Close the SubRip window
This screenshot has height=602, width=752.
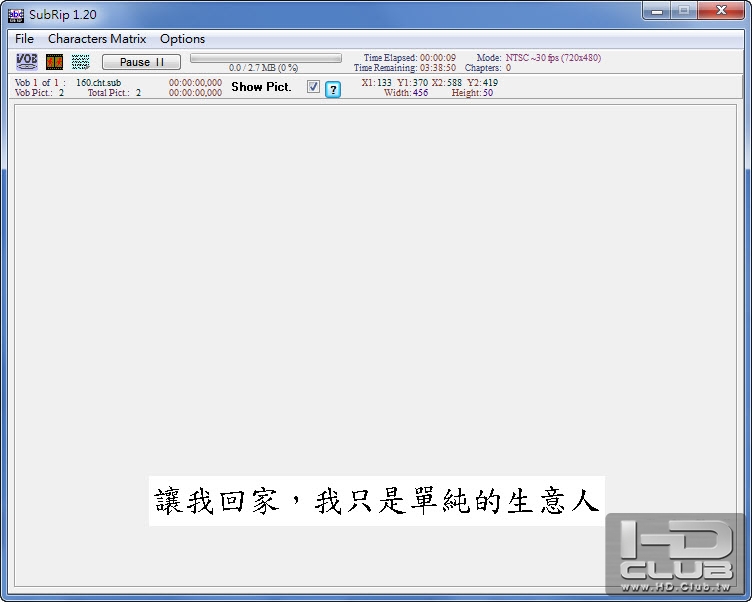721,11
